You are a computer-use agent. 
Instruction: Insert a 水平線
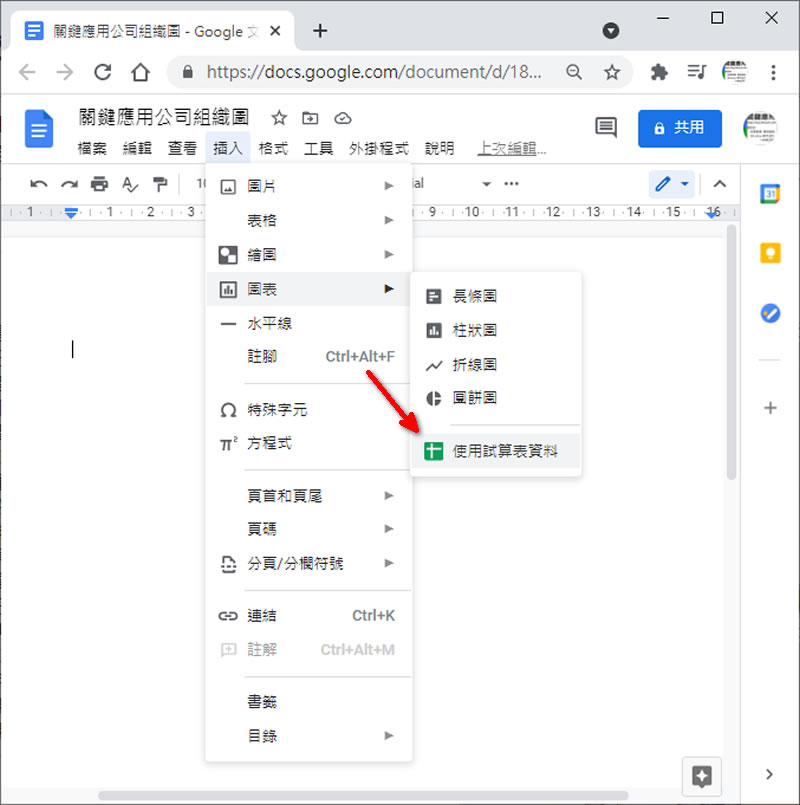pos(309,323)
